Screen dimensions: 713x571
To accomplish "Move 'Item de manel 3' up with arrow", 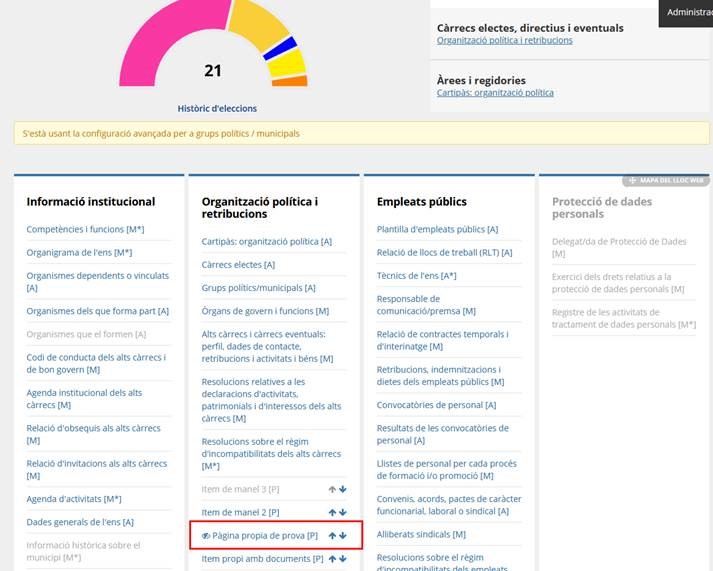I will (x=332, y=489).
